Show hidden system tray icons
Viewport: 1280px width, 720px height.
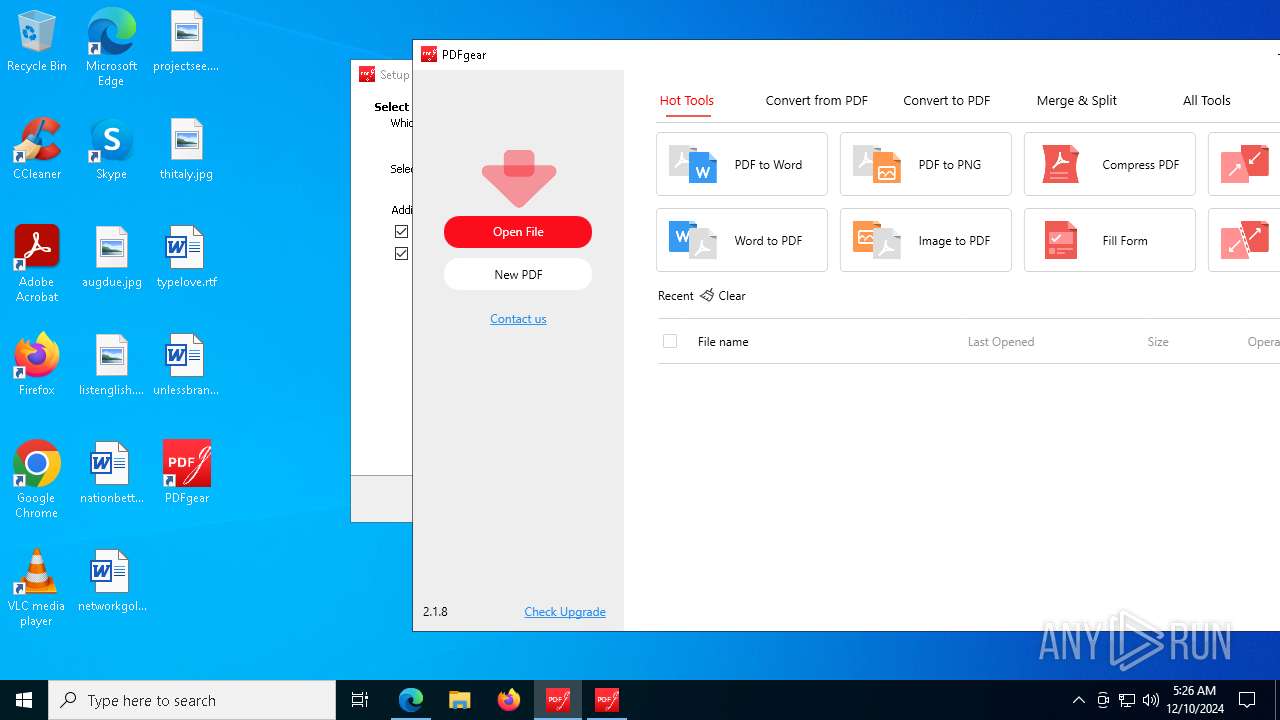coord(1078,700)
